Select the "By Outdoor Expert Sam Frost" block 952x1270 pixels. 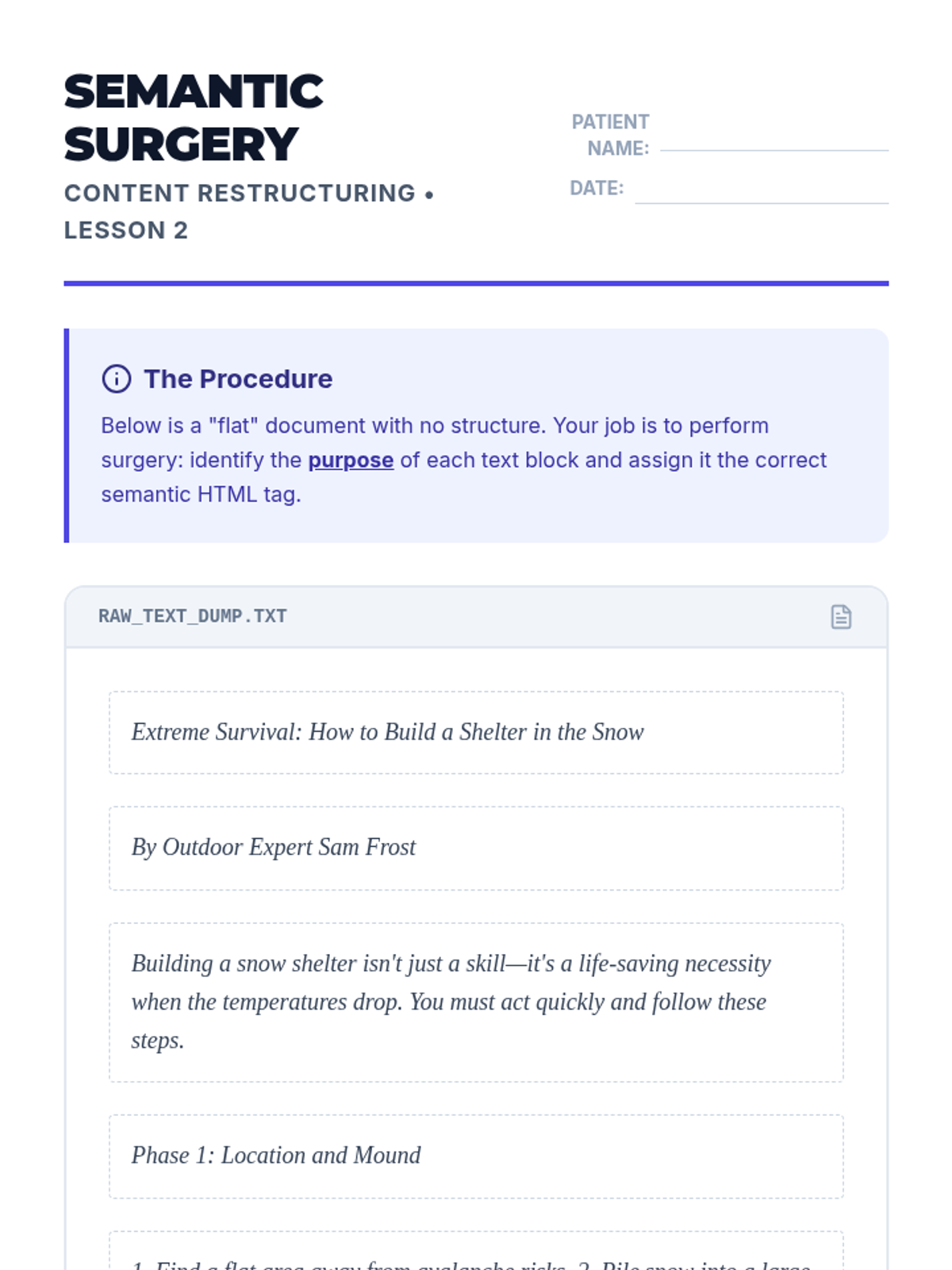coord(475,848)
